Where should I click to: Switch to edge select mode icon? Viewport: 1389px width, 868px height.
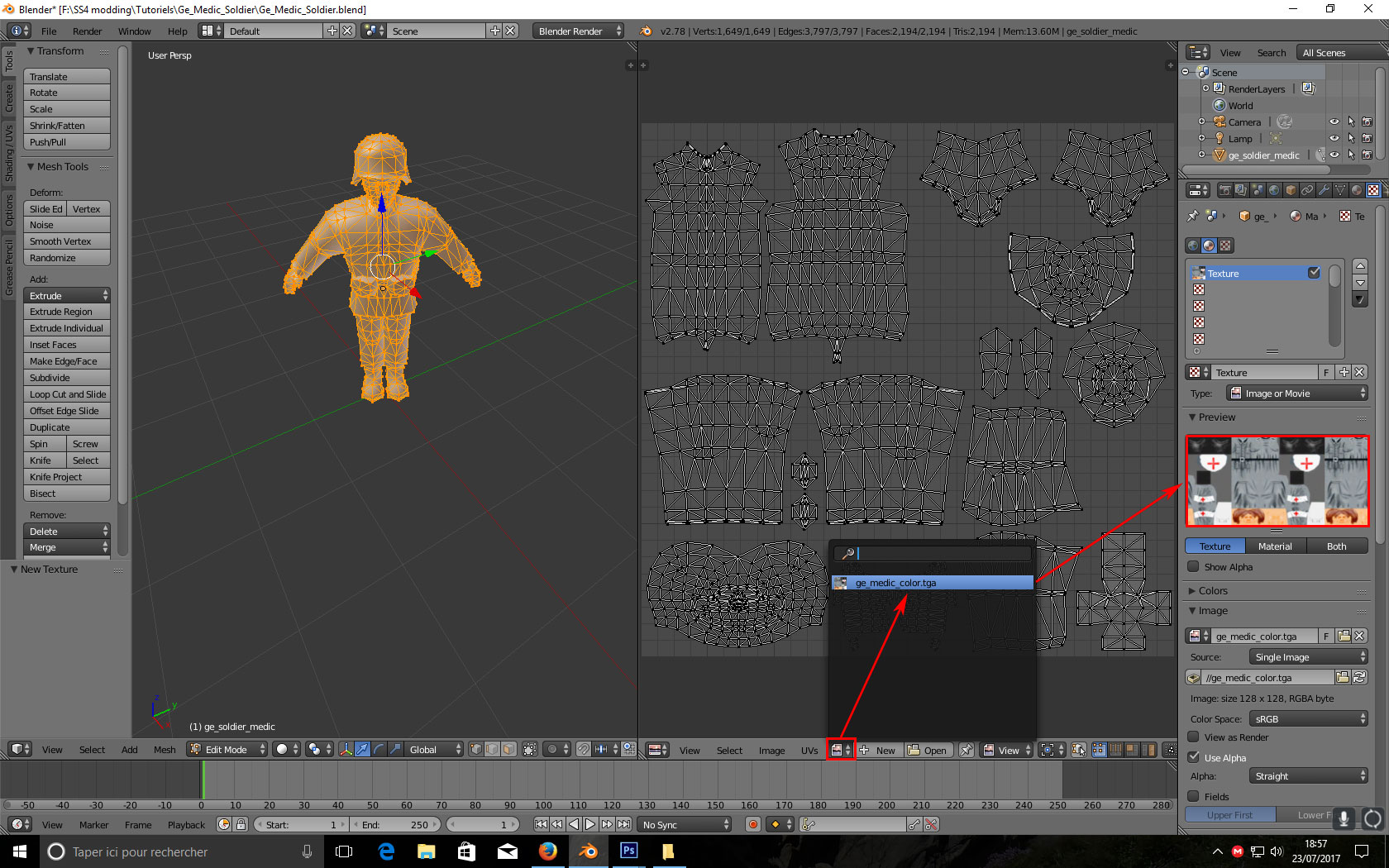pos(493,749)
